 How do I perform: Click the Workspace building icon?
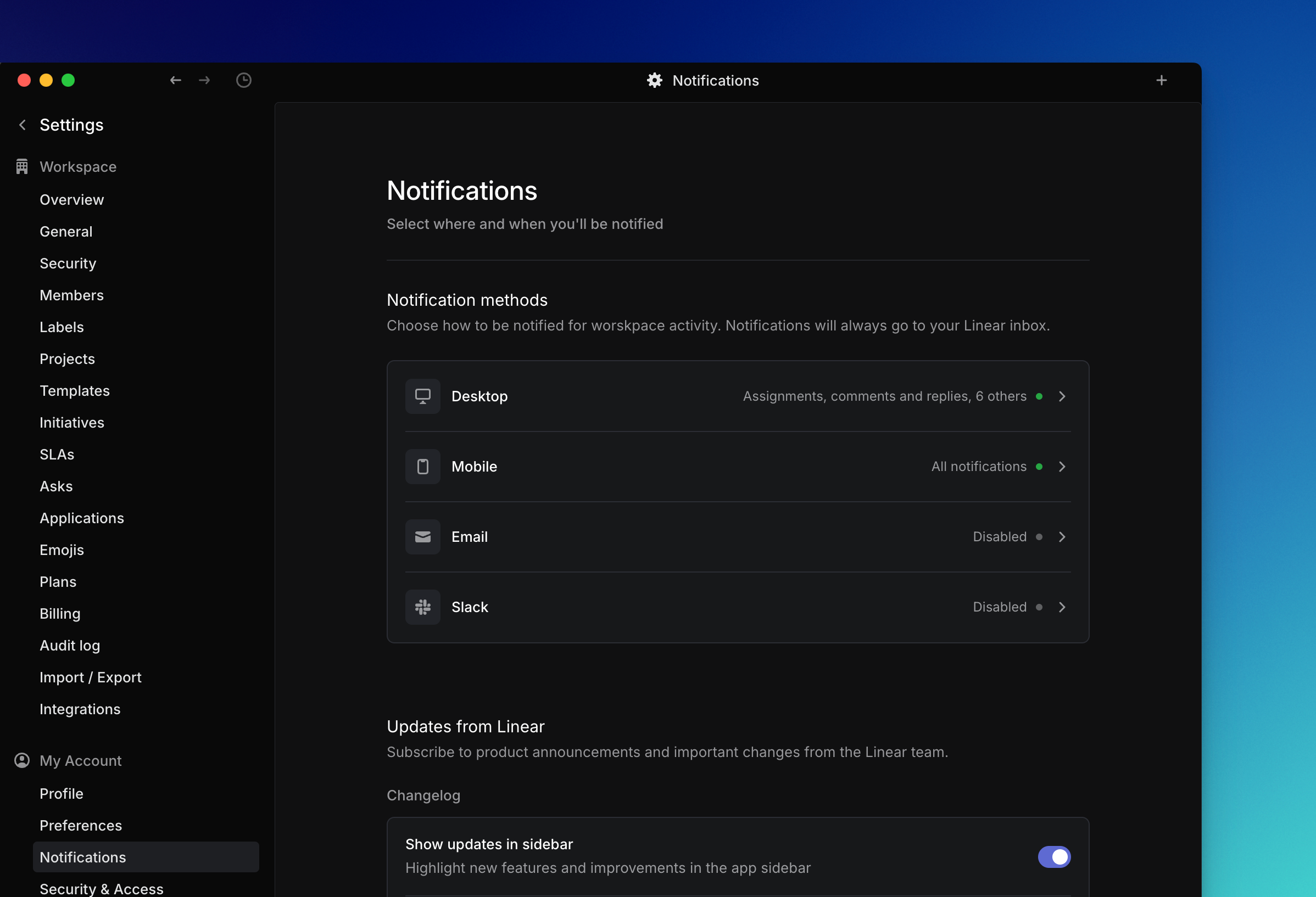22,166
